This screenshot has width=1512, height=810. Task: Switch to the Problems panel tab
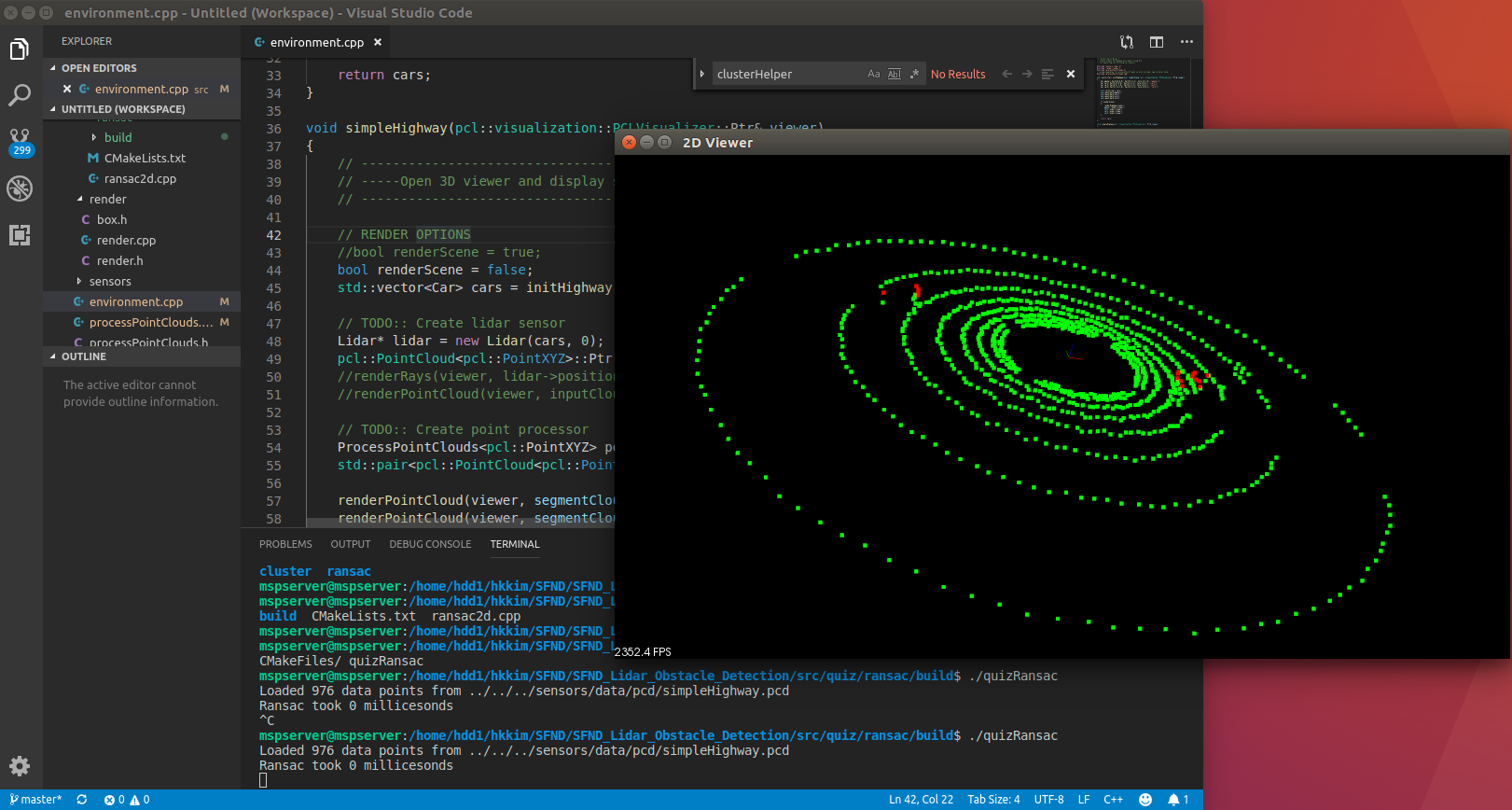[285, 544]
